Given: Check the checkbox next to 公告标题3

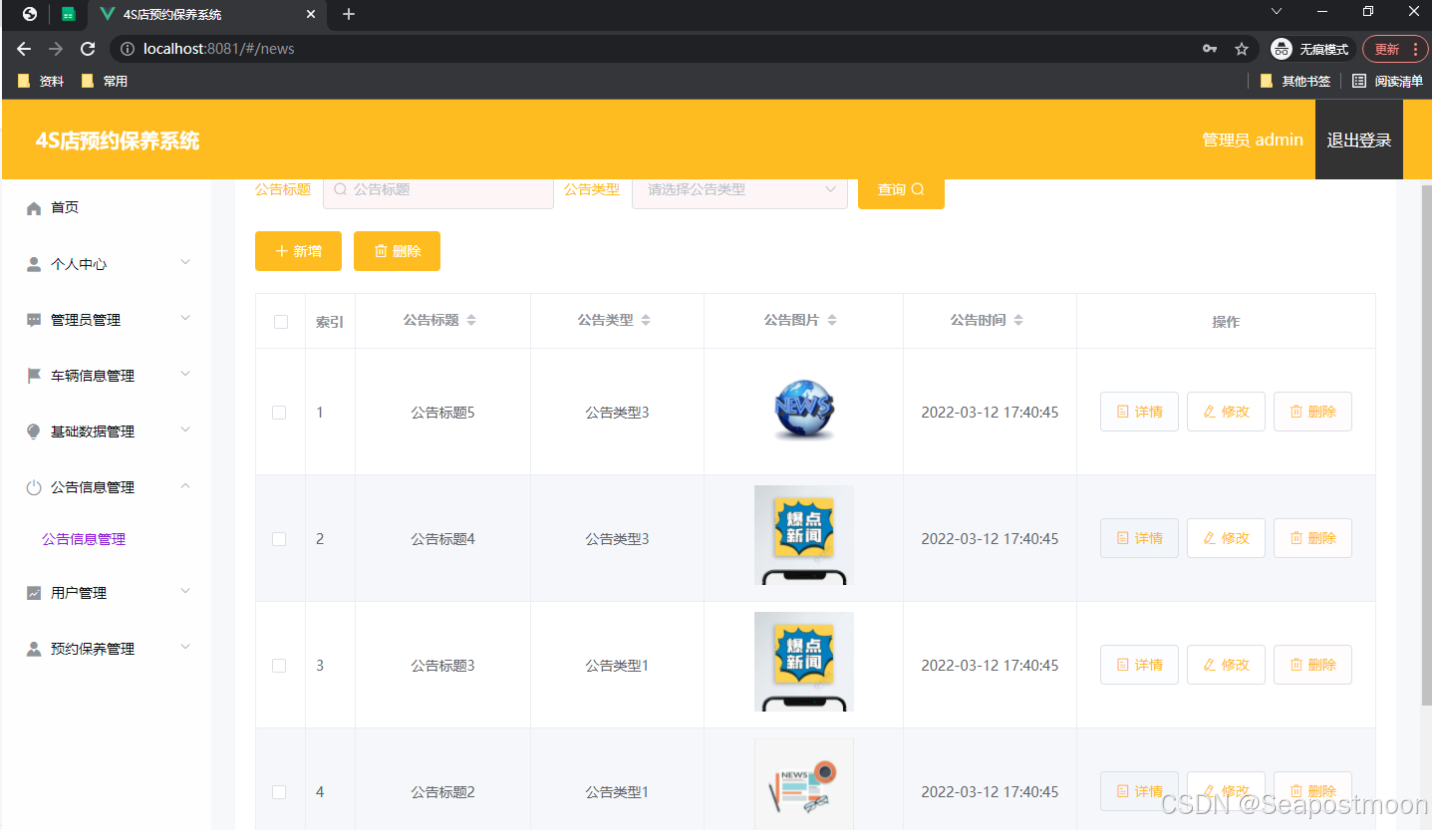Looking at the screenshot, I should pyautogui.click(x=279, y=664).
